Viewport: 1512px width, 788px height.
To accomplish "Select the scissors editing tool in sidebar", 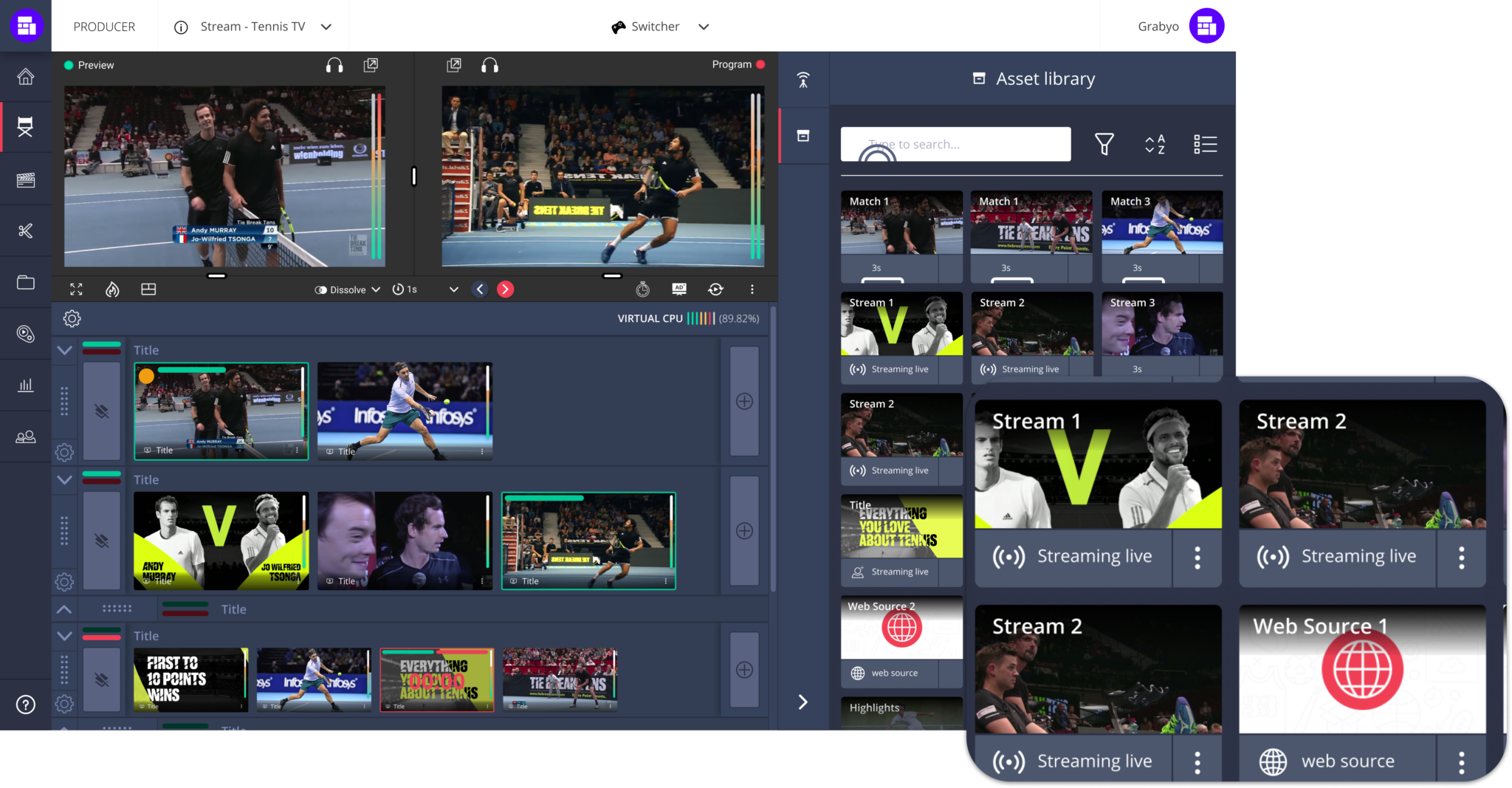I will (x=25, y=230).
